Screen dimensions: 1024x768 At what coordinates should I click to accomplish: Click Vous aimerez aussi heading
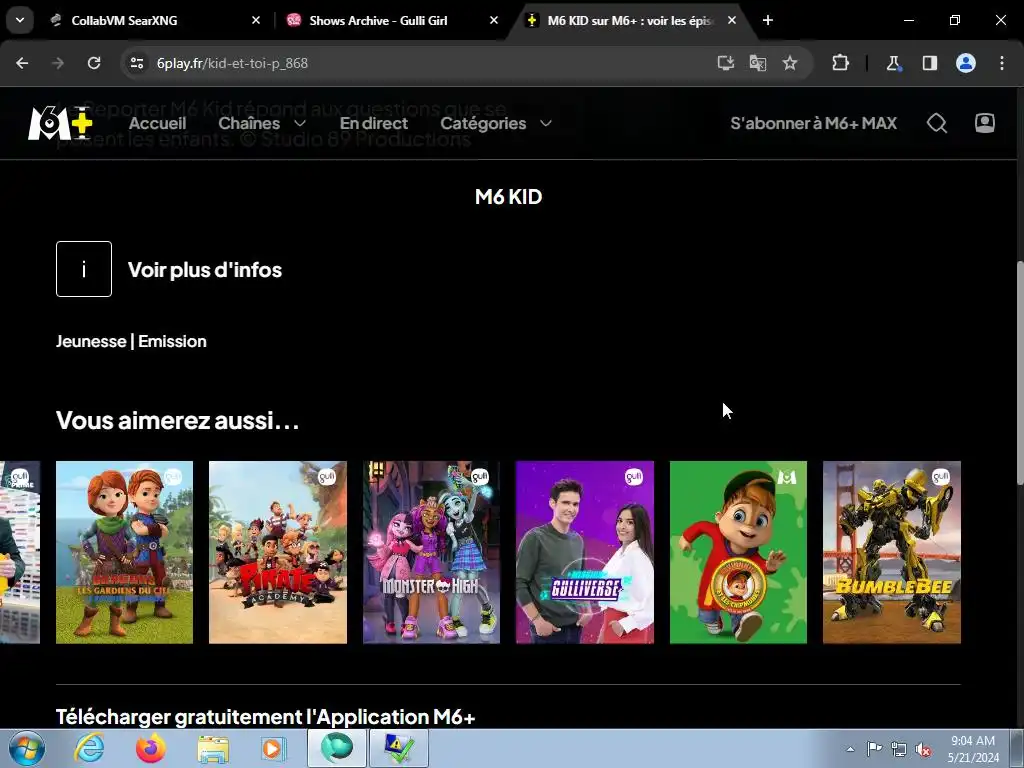click(x=178, y=421)
